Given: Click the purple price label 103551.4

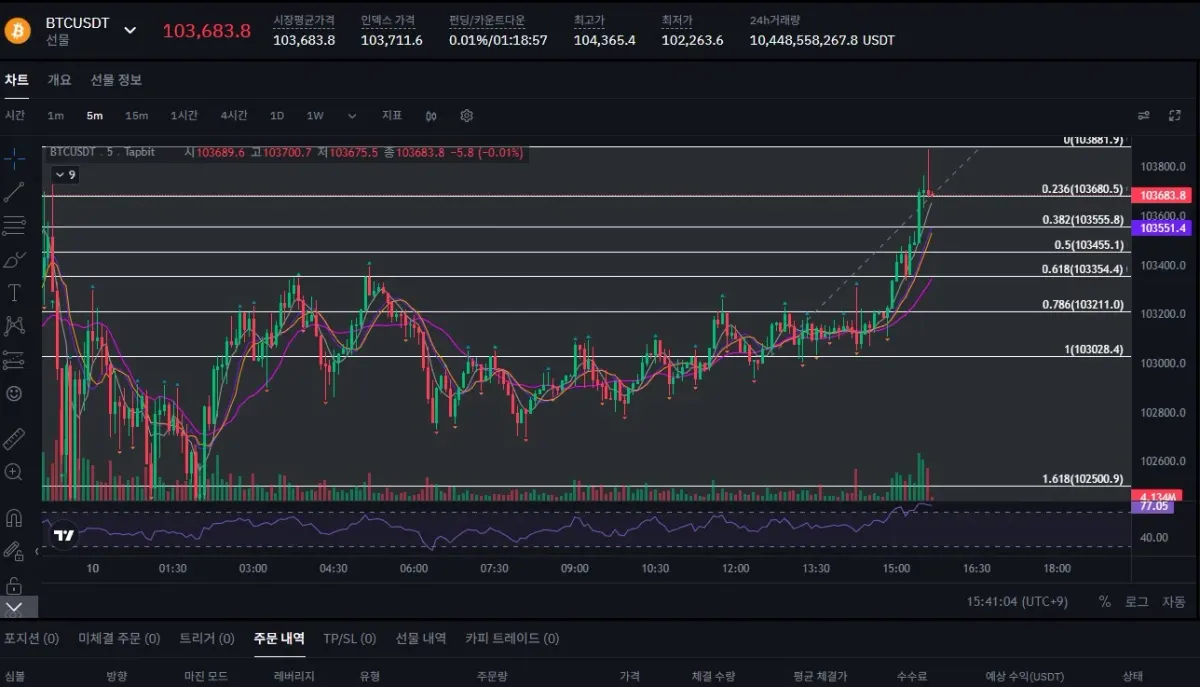Looking at the screenshot, I should point(1162,228).
